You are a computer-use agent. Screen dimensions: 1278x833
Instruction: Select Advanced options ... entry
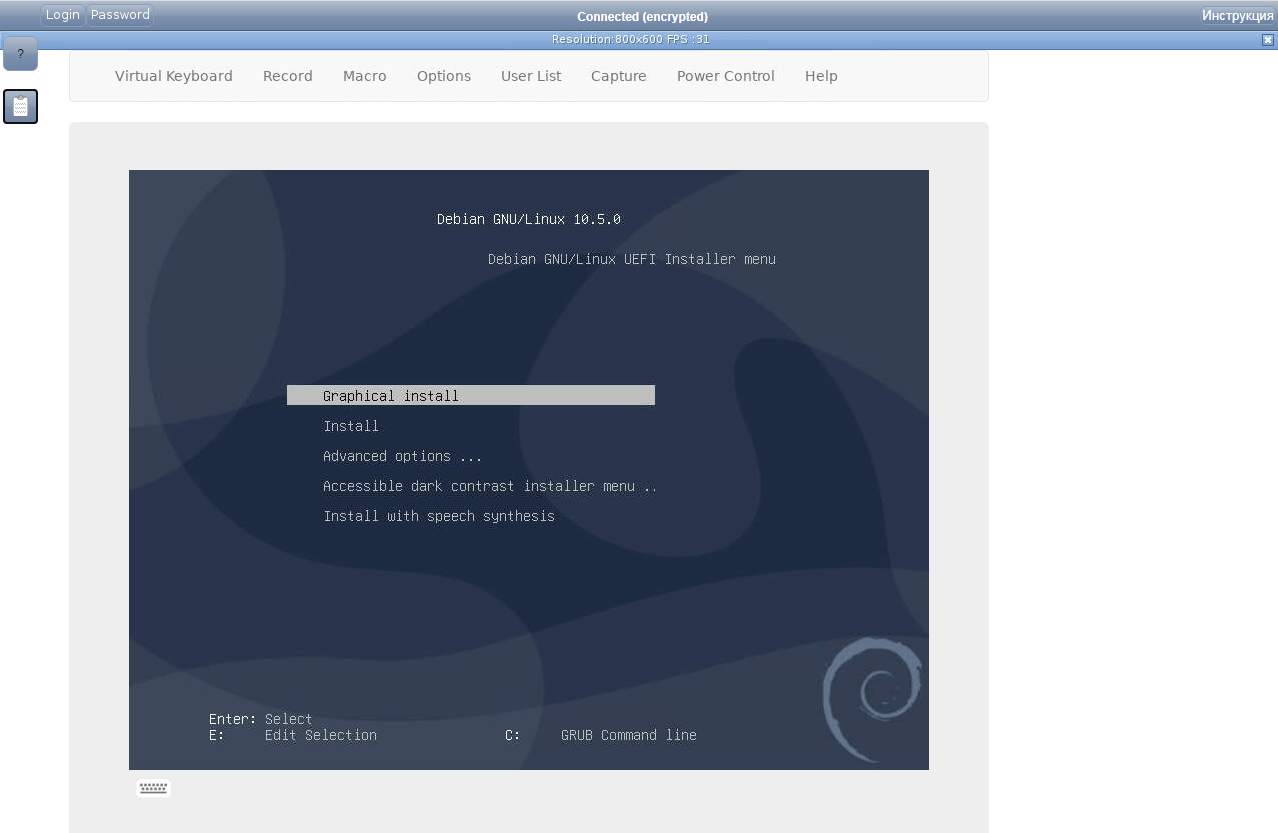[x=403, y=456]
